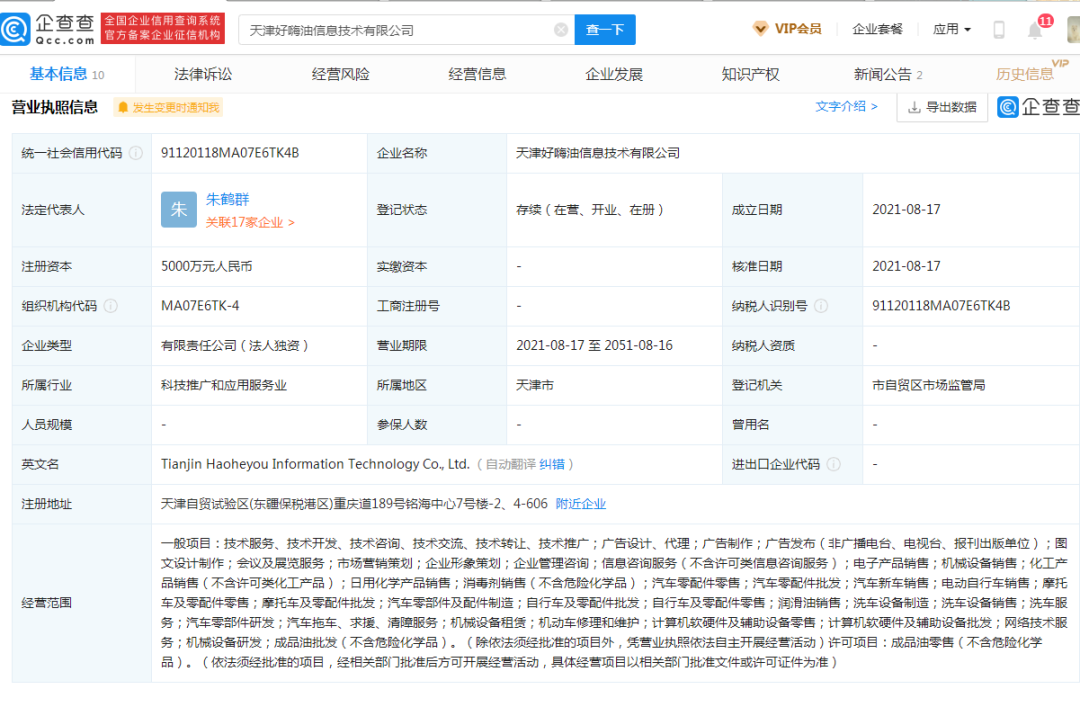Click the VIP会员 diamond icon
Screen dimensions: 1080x716
pyautogui.click(x=760, y=29)
